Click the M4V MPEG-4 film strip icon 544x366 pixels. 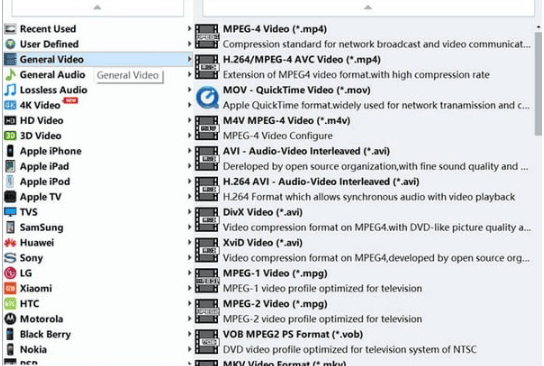tap(207, 128)
